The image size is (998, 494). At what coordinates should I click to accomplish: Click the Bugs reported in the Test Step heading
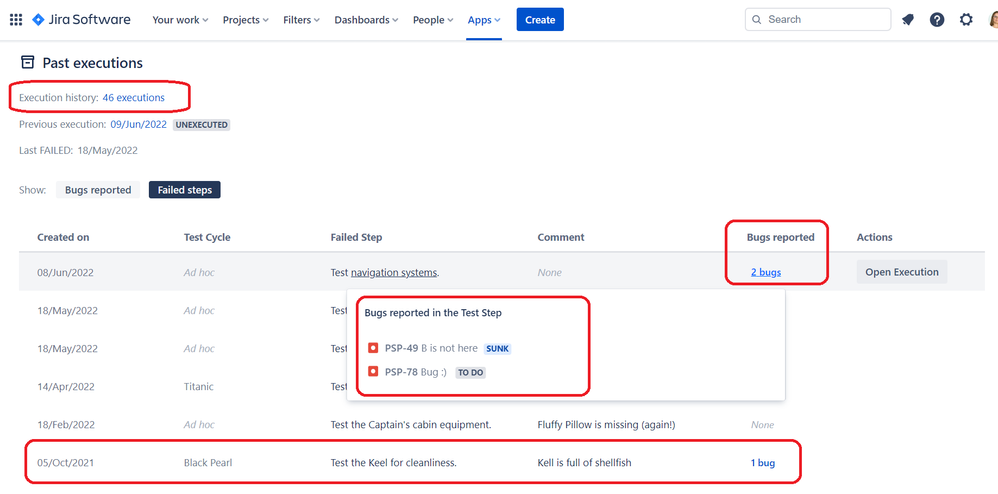tap(433, 313)
